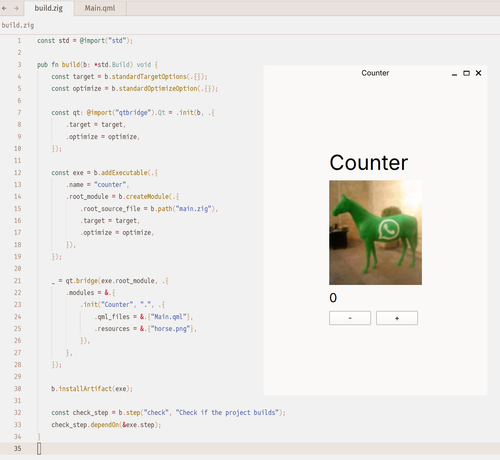Click the green horse image
This screenshot has width=500, height=460.
(x=375, y=233)
